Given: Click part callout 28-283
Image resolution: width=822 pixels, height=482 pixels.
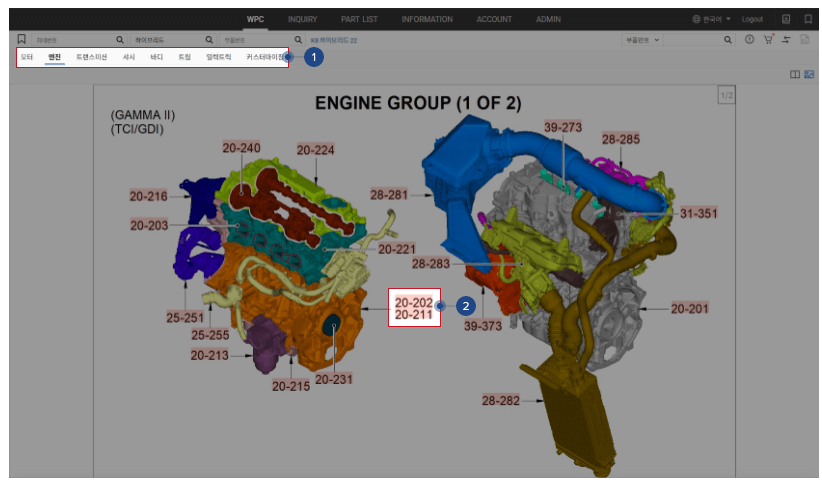Looking at the screenshot, I should coord(431,264).
